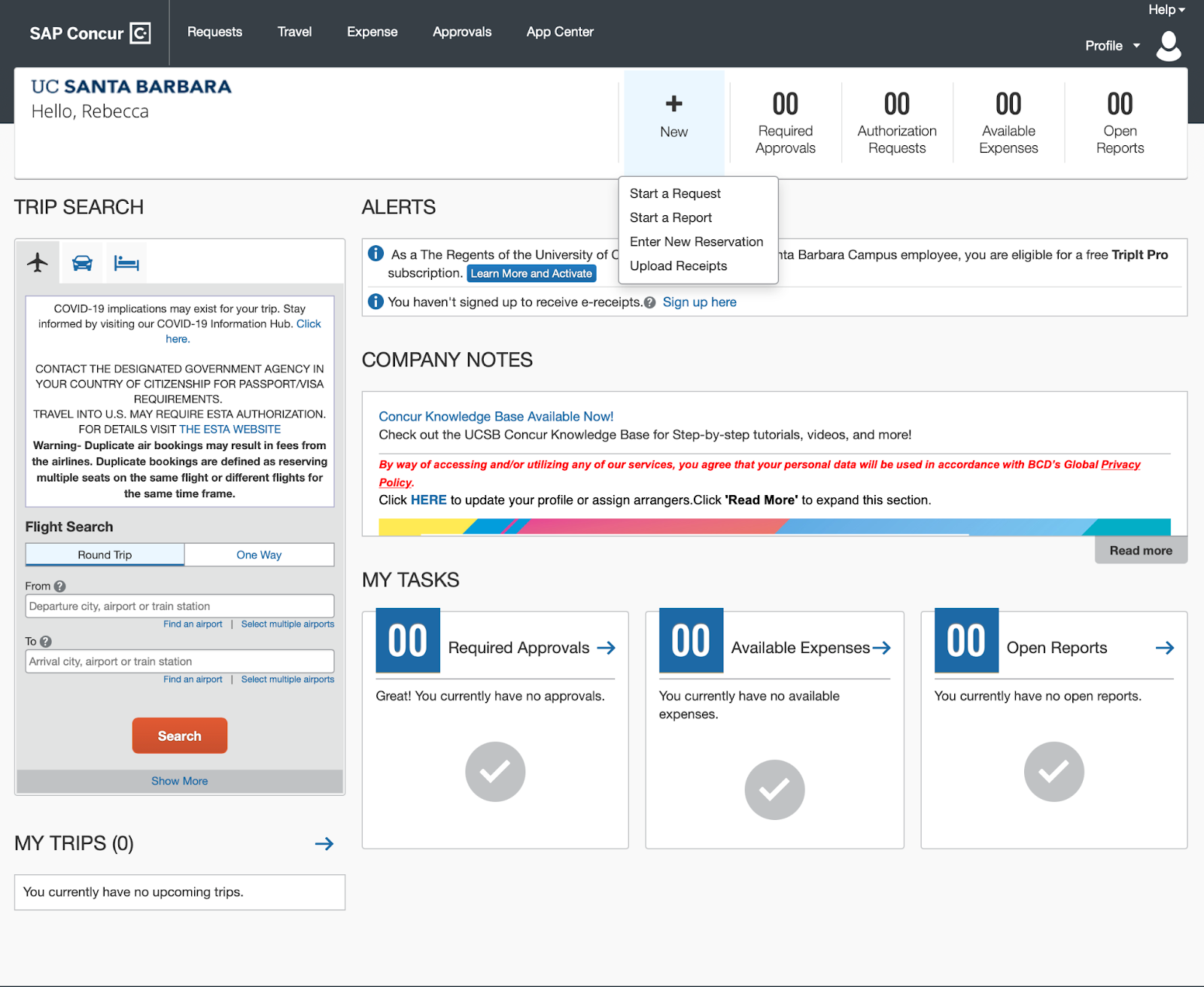Click HERE to update your profile

(x=429, y=500)
